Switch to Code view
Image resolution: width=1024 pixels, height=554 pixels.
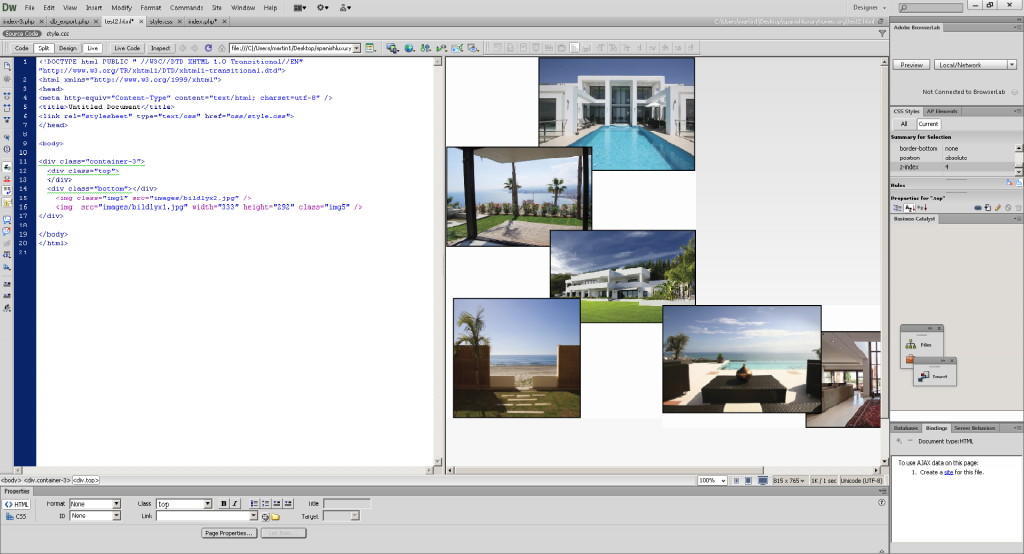tap(22, 48)
